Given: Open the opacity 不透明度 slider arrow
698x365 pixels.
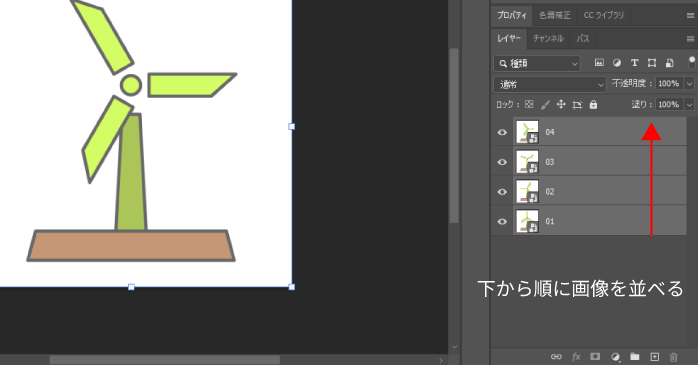Looking at the screenshot, I should pos(690,83).
